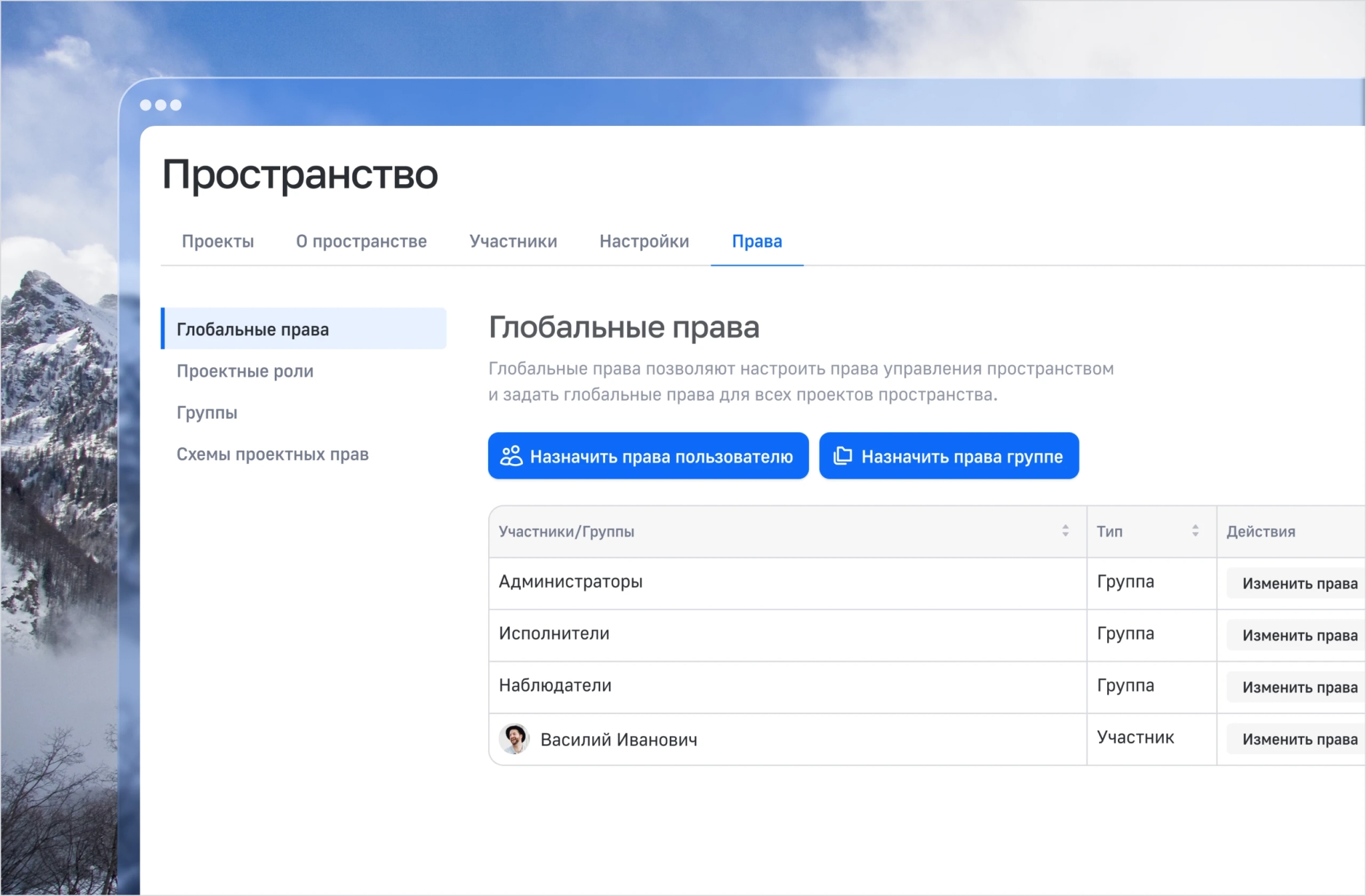Click Изменить права for Администраторы group
The height and width of the screenshot is (896, 1366).
click(x=1301, y=583)
